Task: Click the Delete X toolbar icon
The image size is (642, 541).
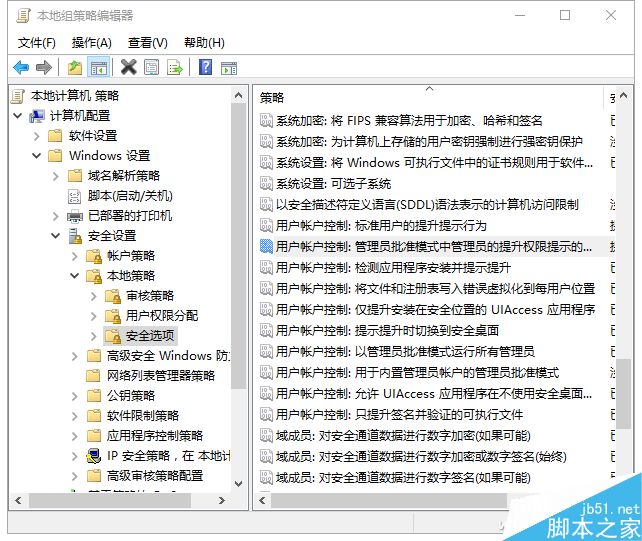Action: tap(128, 68)
